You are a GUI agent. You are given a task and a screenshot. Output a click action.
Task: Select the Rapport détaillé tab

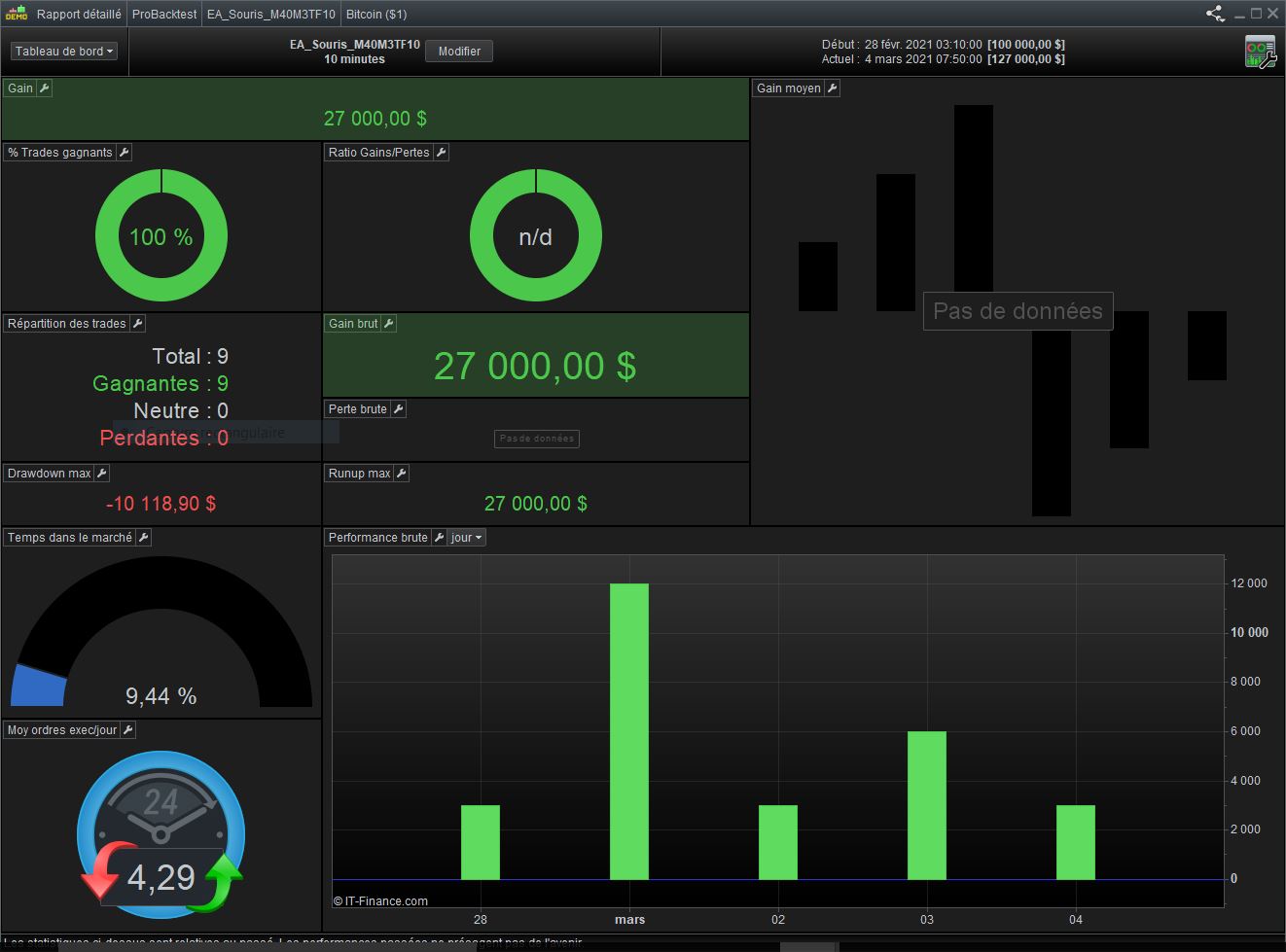79,15
